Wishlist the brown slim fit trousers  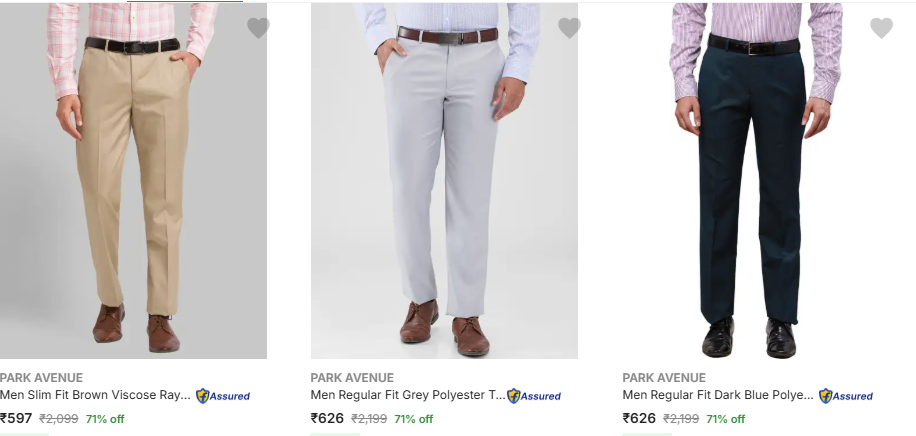(x=258, y=29)
